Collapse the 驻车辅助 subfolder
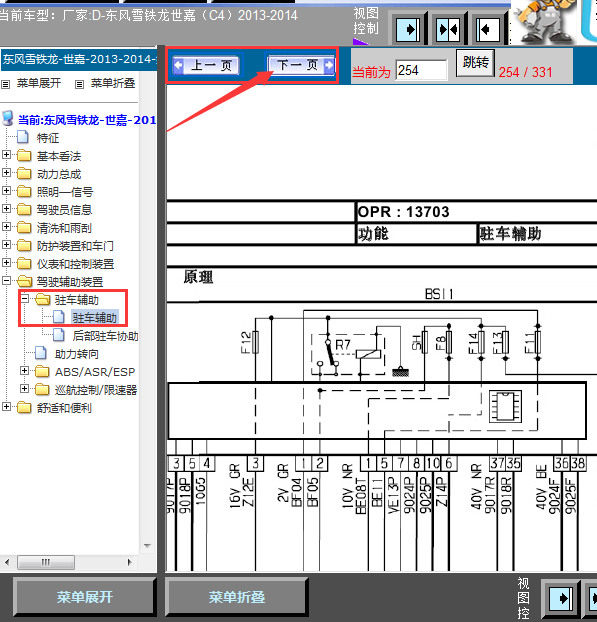 click(x=25, y=298)
